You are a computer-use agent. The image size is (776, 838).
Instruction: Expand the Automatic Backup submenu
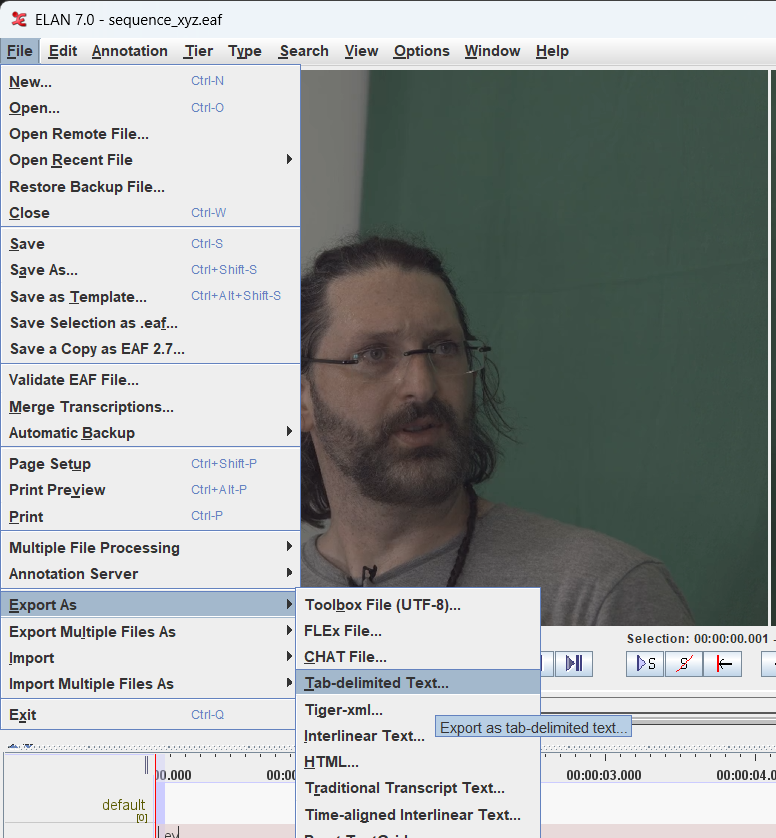coord(150,432)
